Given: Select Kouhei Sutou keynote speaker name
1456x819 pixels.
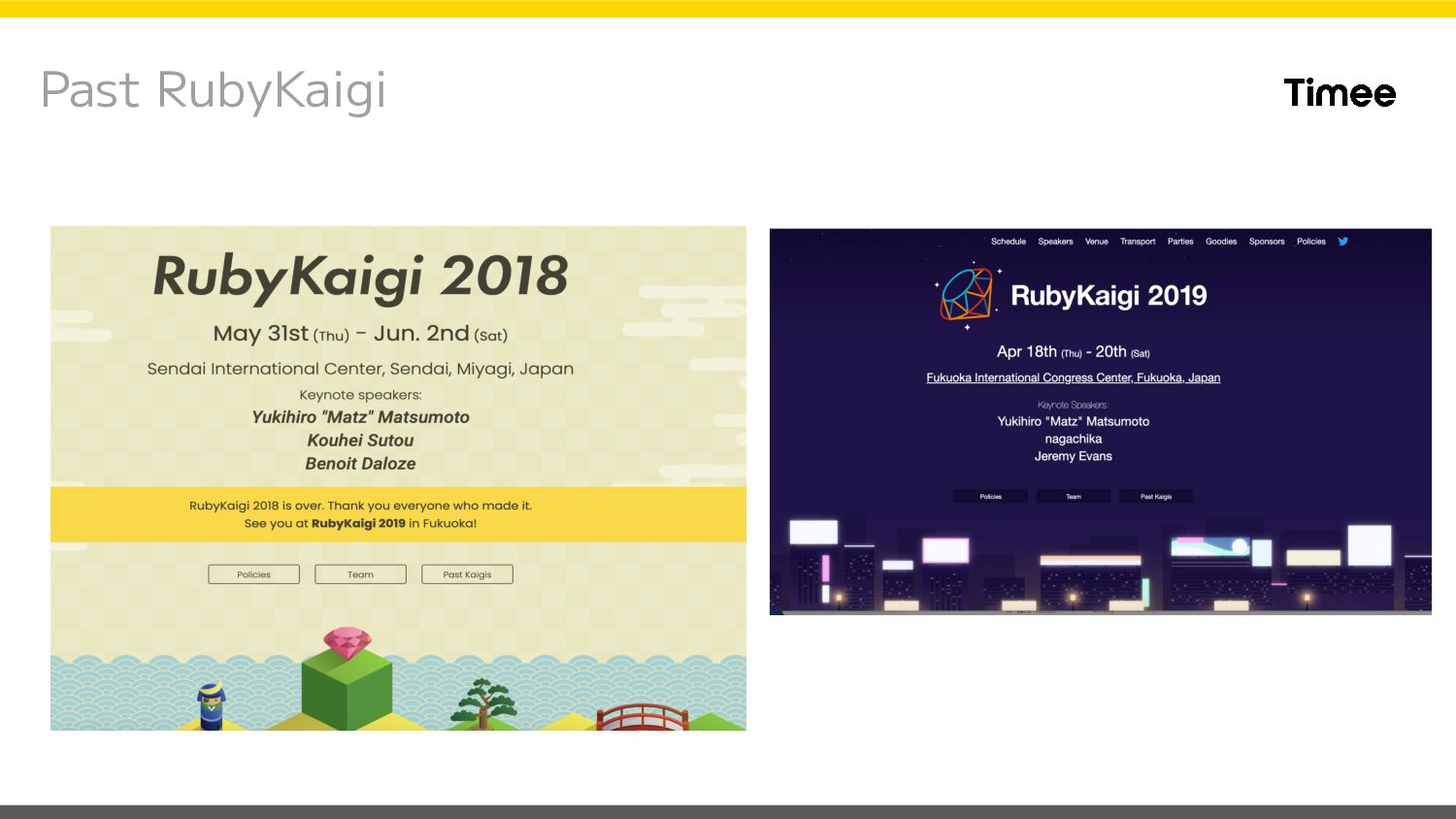Looking at the screenshot, I should coord(360,441).
